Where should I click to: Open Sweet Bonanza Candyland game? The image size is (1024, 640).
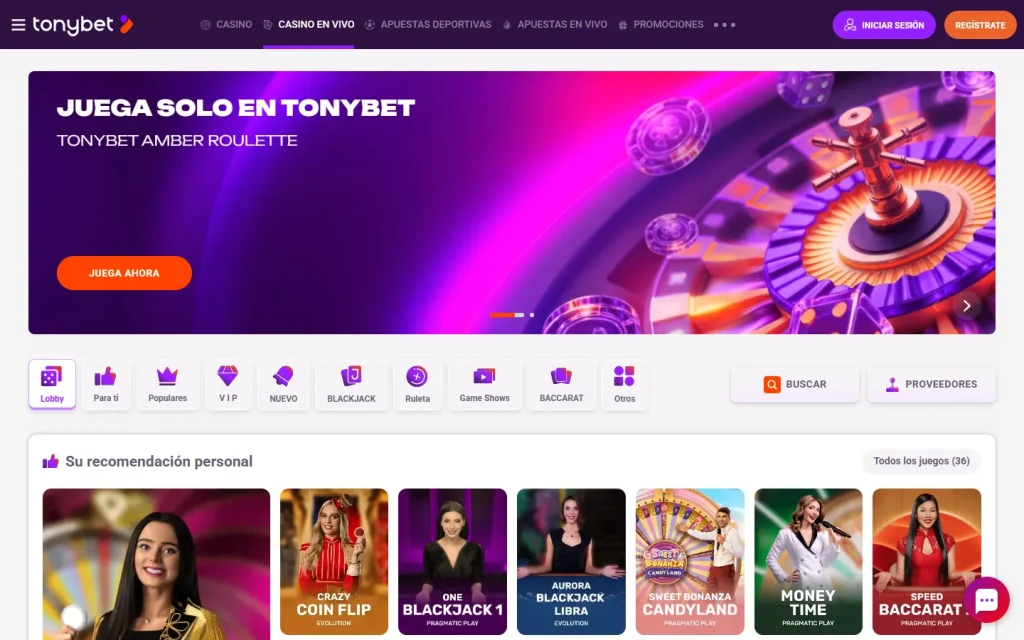690,562
